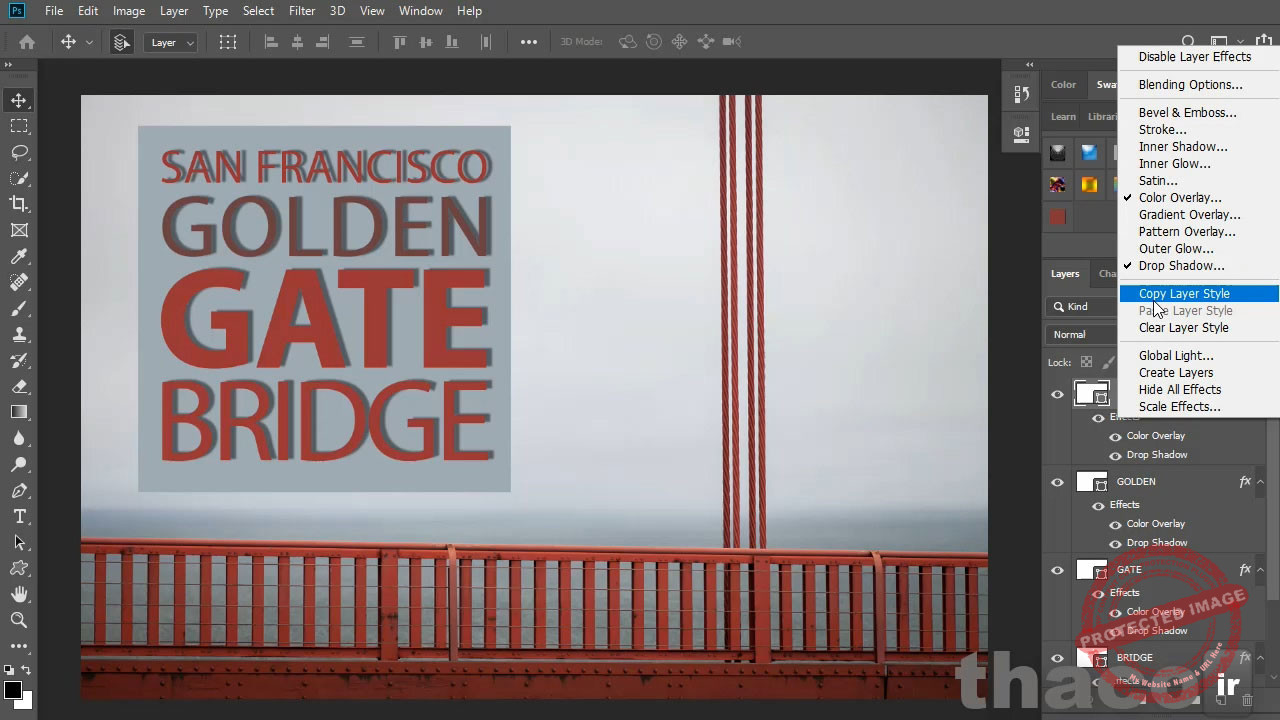Open the Auto-Select Layer dropdown
This screenshot has height=720, width=1280.
click(x=172, y=43)
